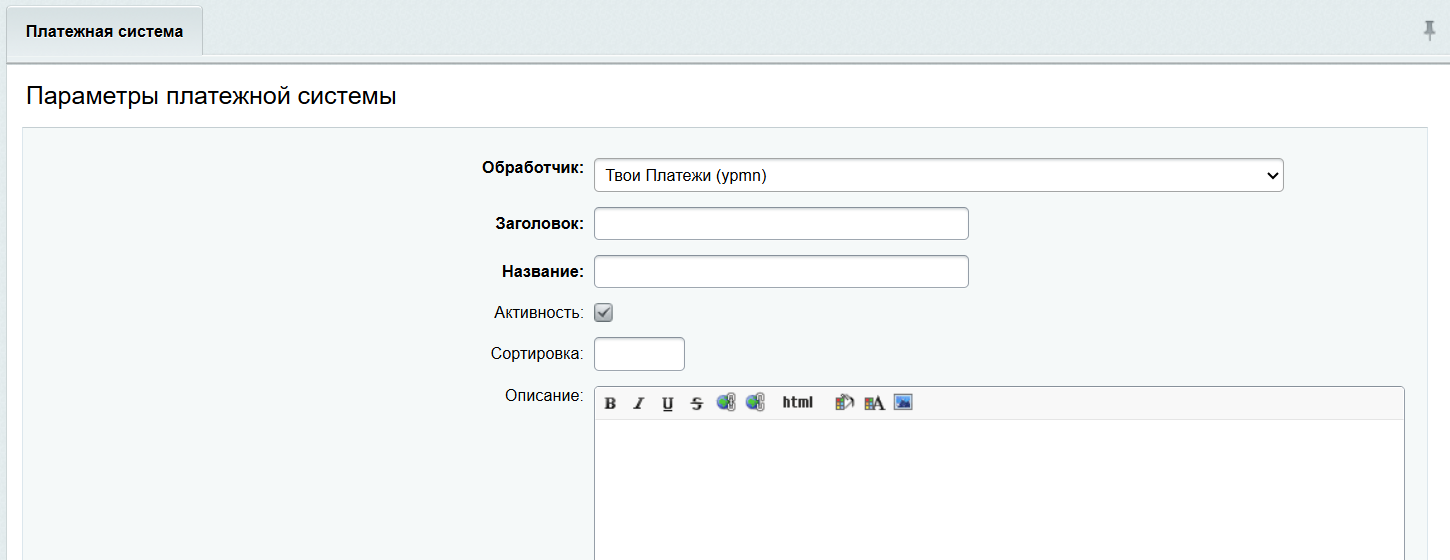The width and height of the screenshot is (1450, 560).
Task: Pin the panel with the pin icon
Action: (1429, 31)
